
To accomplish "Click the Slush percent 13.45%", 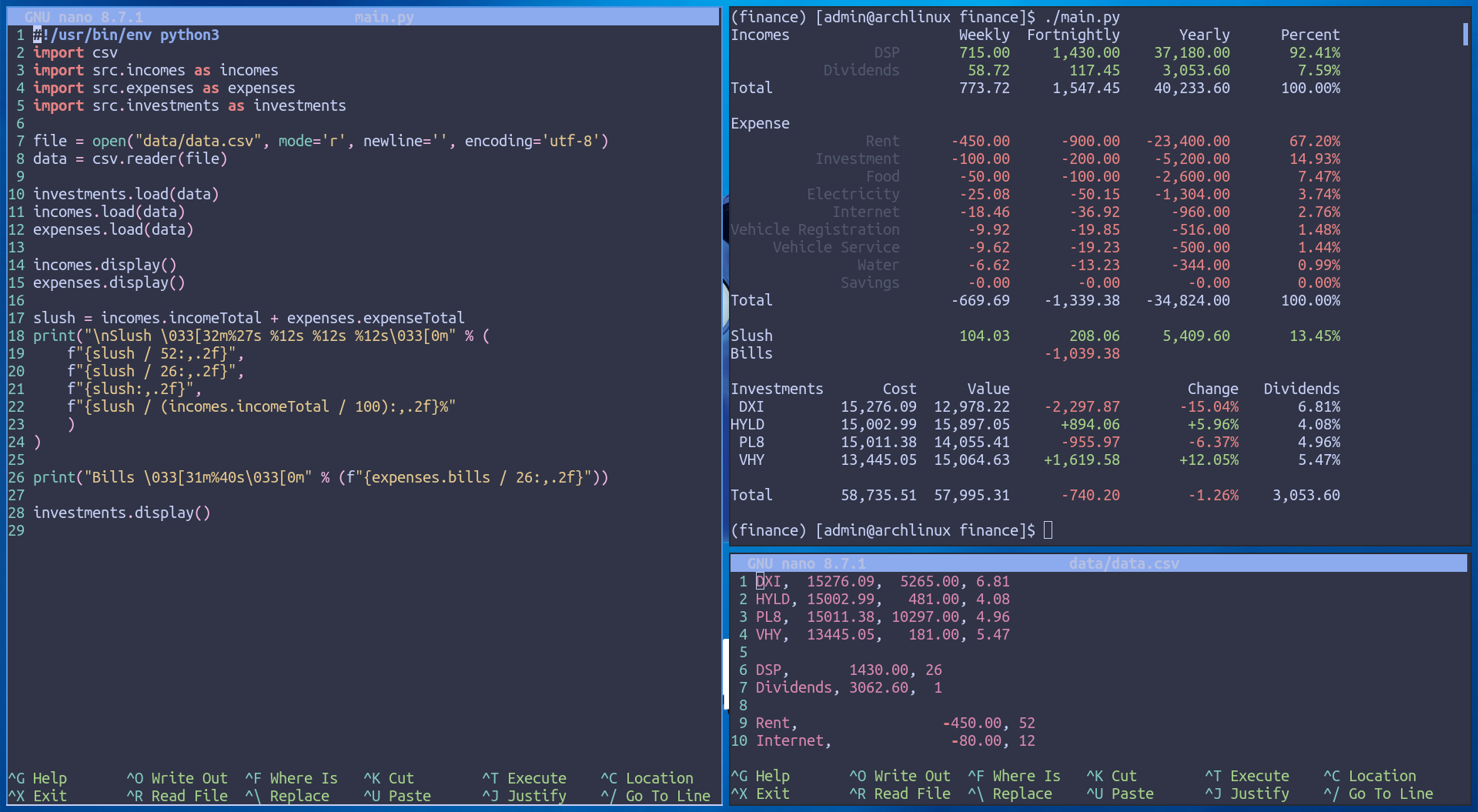I will point(1315,336).
